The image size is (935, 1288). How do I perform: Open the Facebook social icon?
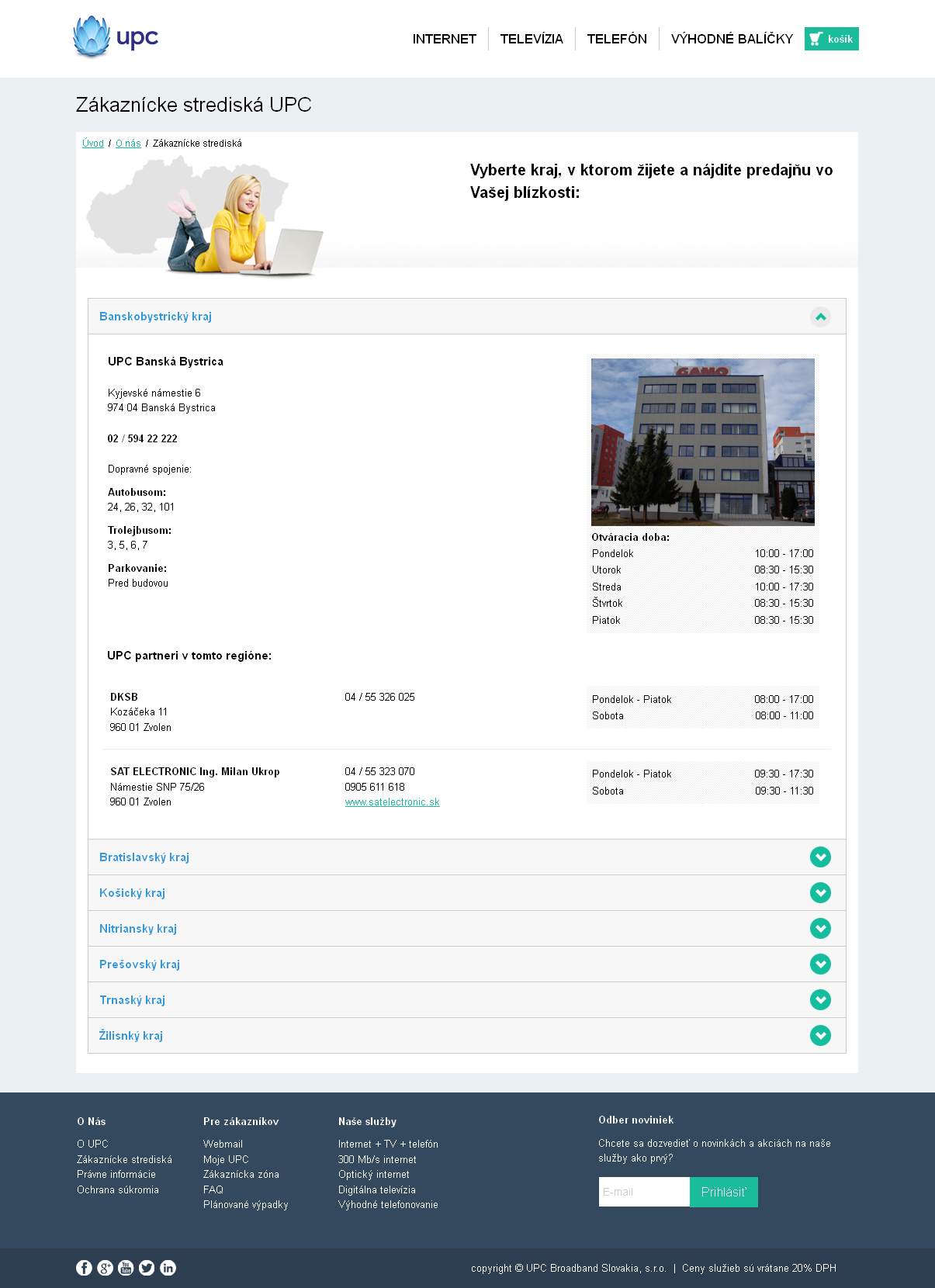[x=84, y=1268]
